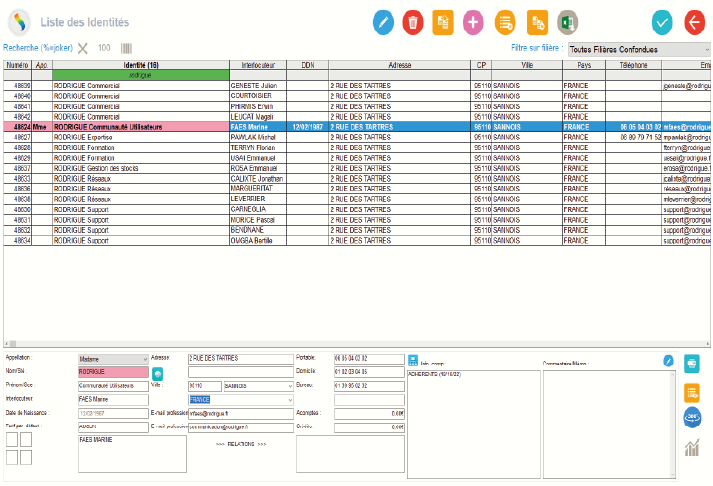The image size is (713, 486).
Task: Click the E-mail professionnel field
Action: [241, 414]
